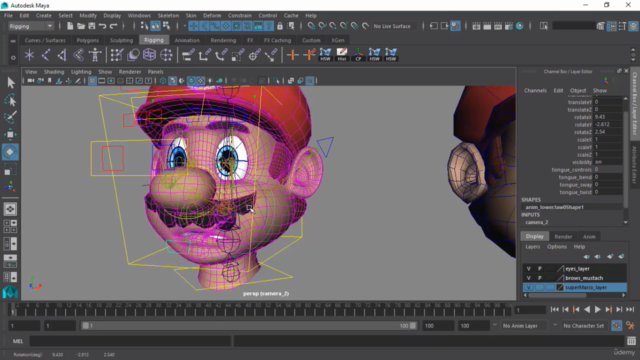
Task: Toggle the status line lock icon
Action: click(x=280, y=26)
